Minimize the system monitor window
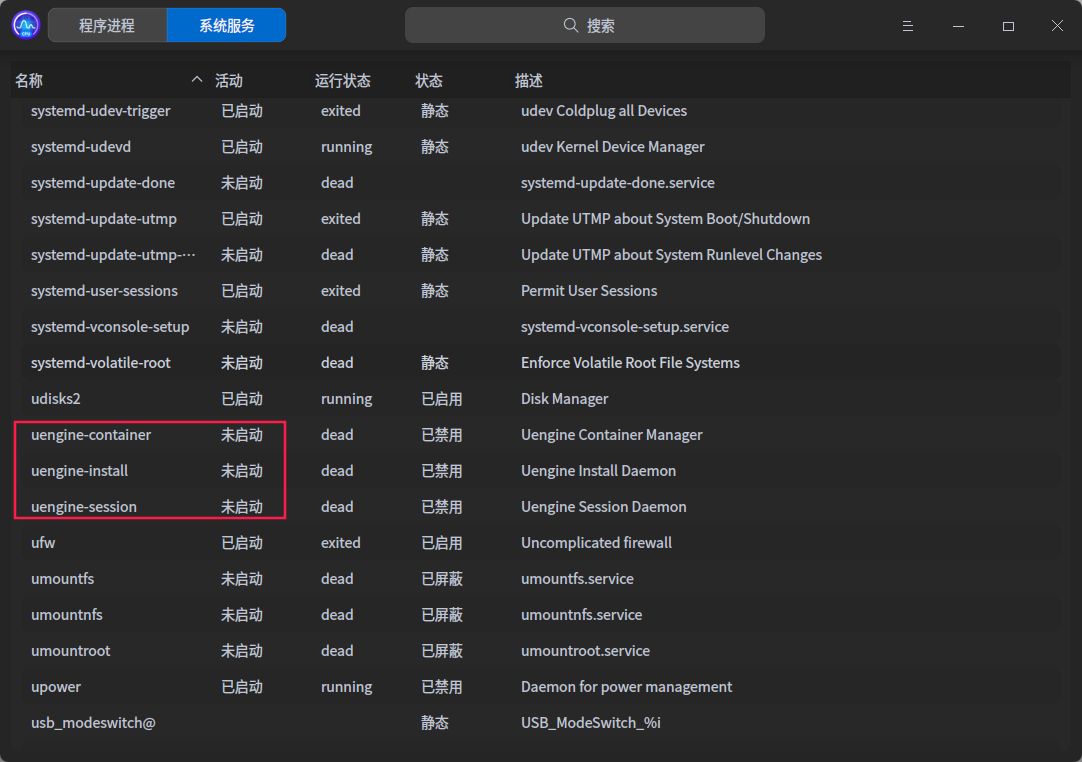This screenshot has height=762, width=1082. click(x=958, y=26)
